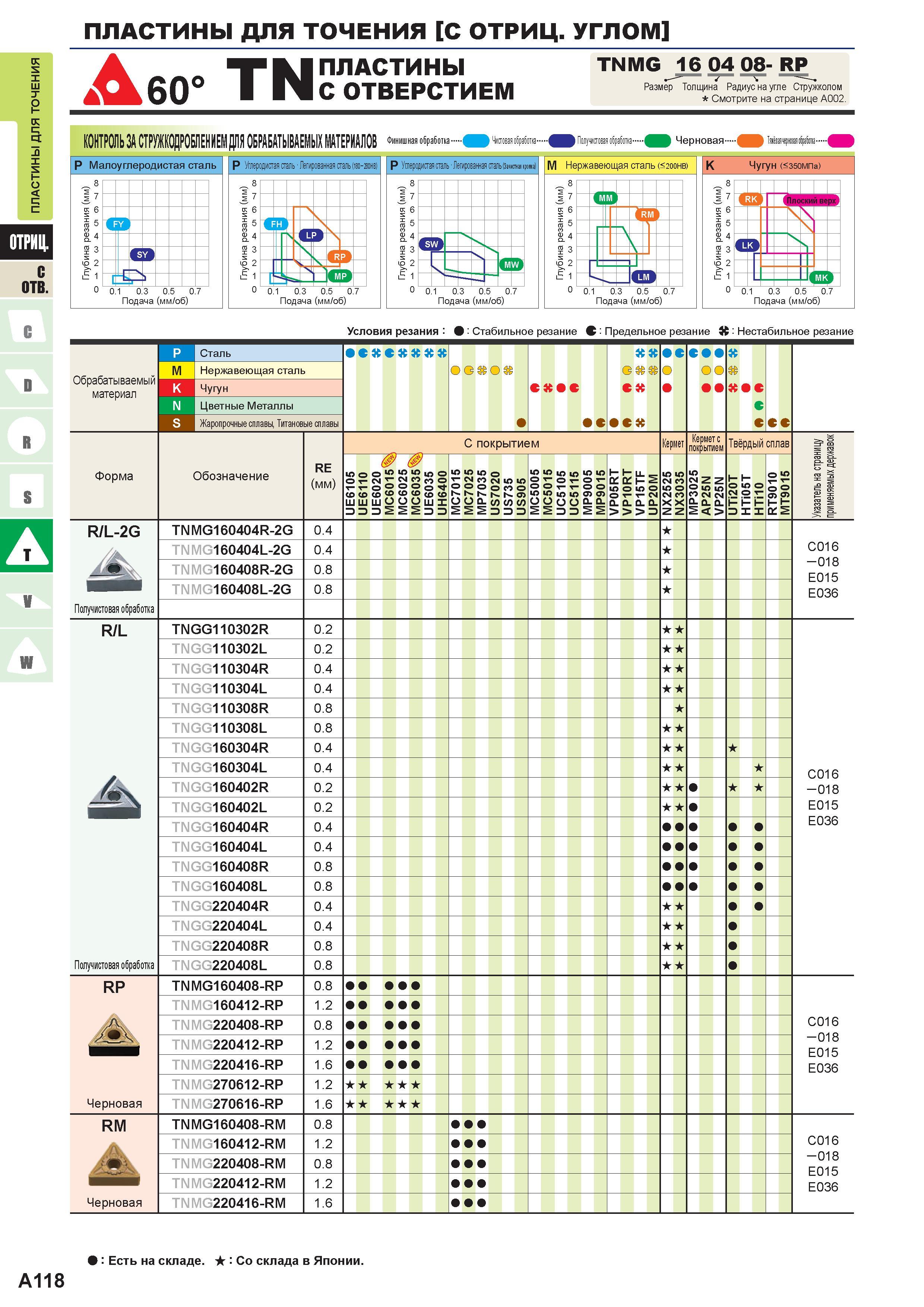Select the C-shape insert side tab

pos(27,326)
